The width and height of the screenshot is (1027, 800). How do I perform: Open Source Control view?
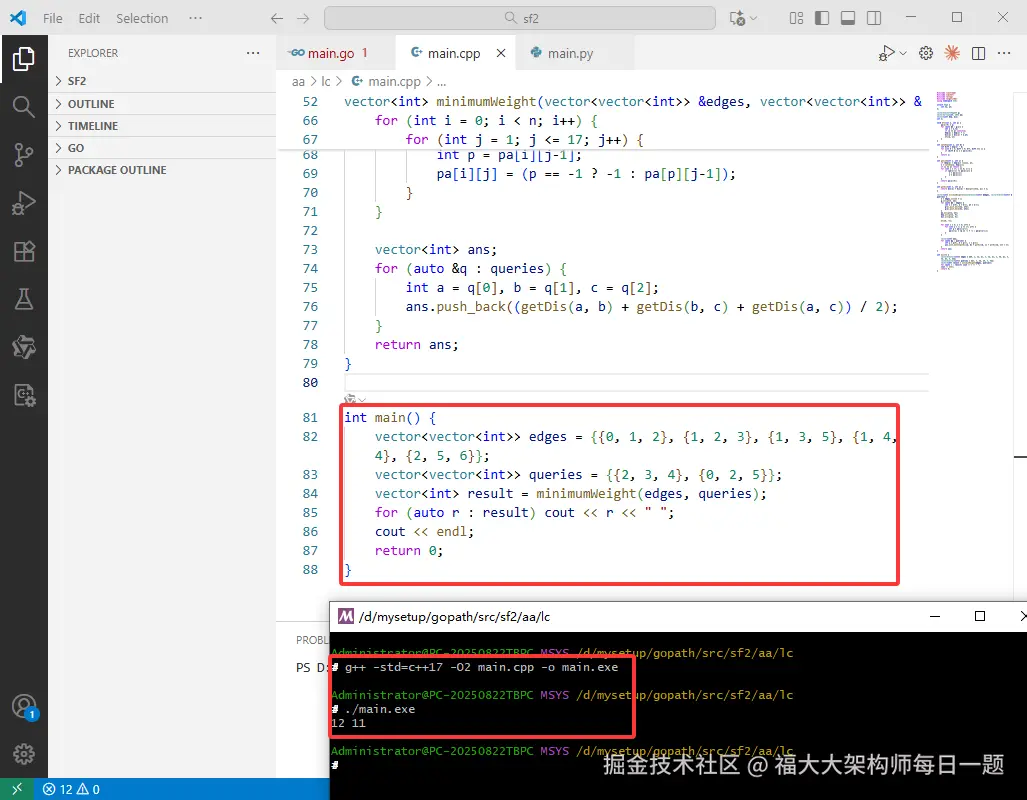pos(24,155)
